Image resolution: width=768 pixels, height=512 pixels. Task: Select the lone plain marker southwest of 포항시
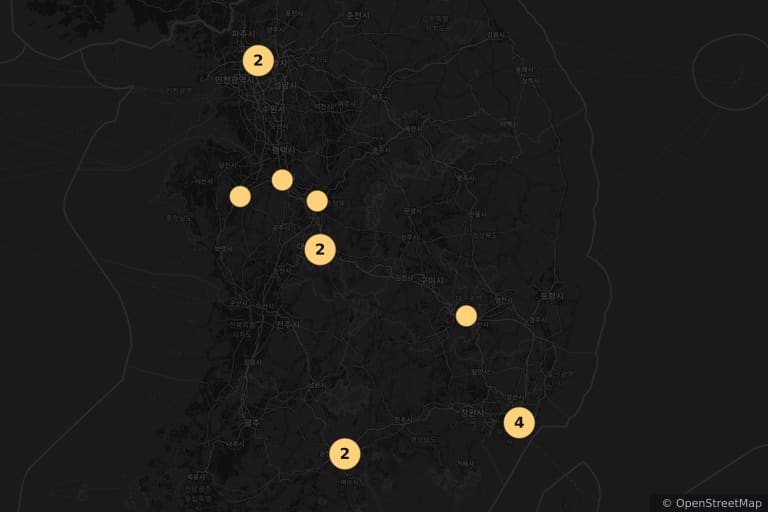(x=466, y=316)
